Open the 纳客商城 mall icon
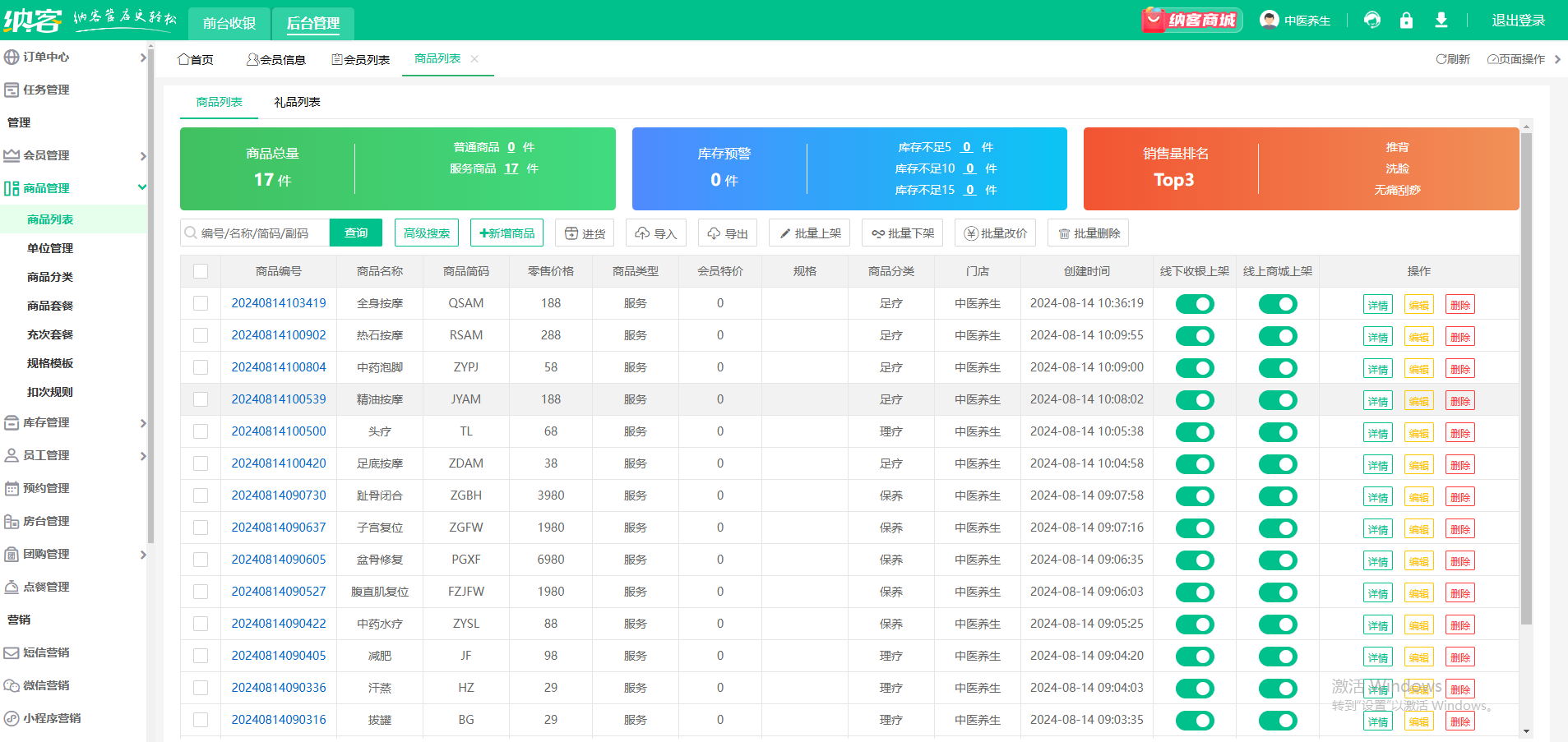Viewport: 1568px width, 742px height. point(1191,21)
